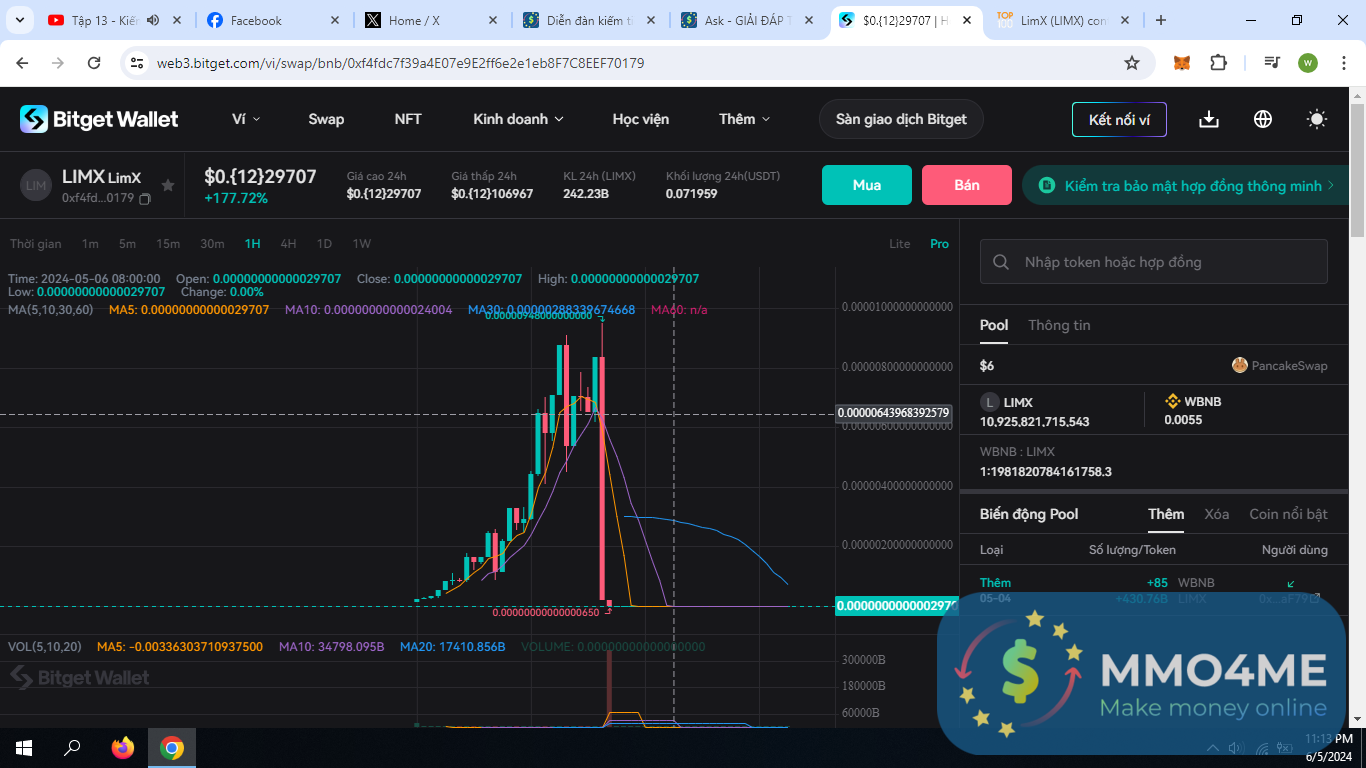The width and height of the screenshot is (1366, 768).
Task: Click the search magnifier icon in token field
Action: pyautogui.click(x=1001, y=262)
